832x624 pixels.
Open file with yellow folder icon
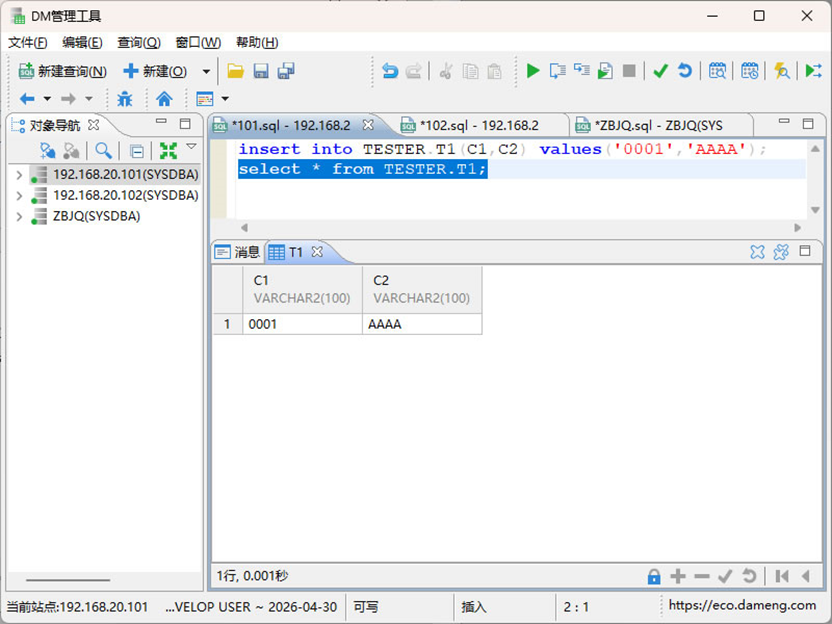(x=235, y=71)
